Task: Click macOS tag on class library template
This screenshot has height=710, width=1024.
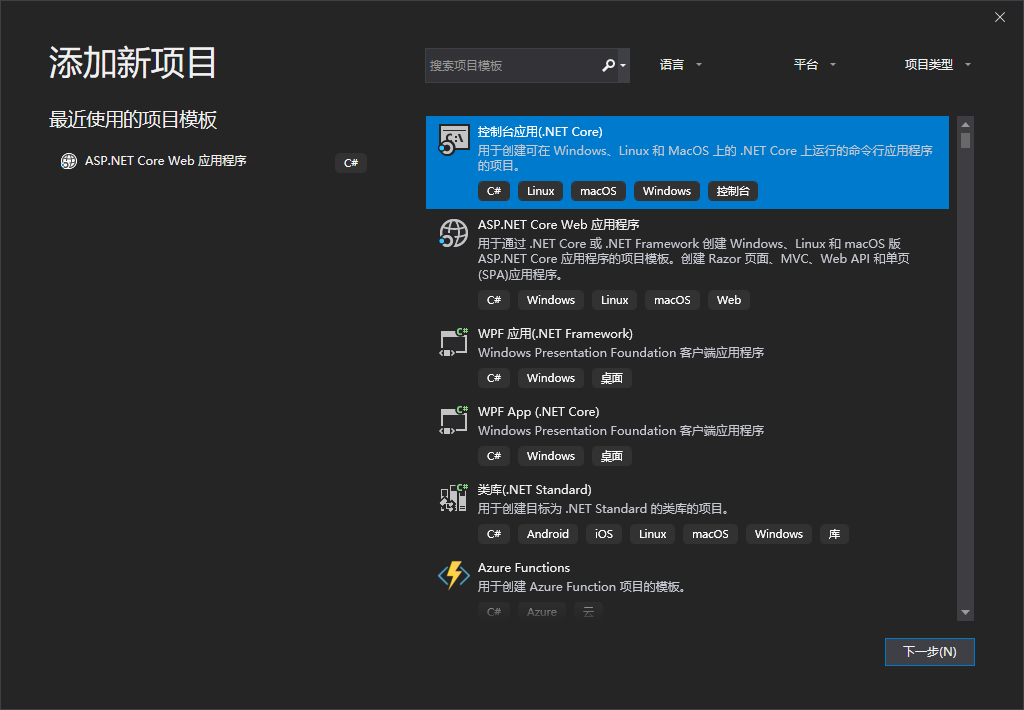Action: pyautogui.click(x=711, y=534)
